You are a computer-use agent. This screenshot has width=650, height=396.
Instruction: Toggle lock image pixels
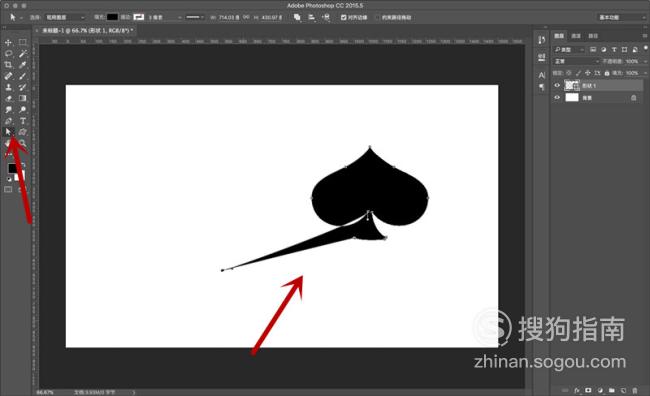578,73
